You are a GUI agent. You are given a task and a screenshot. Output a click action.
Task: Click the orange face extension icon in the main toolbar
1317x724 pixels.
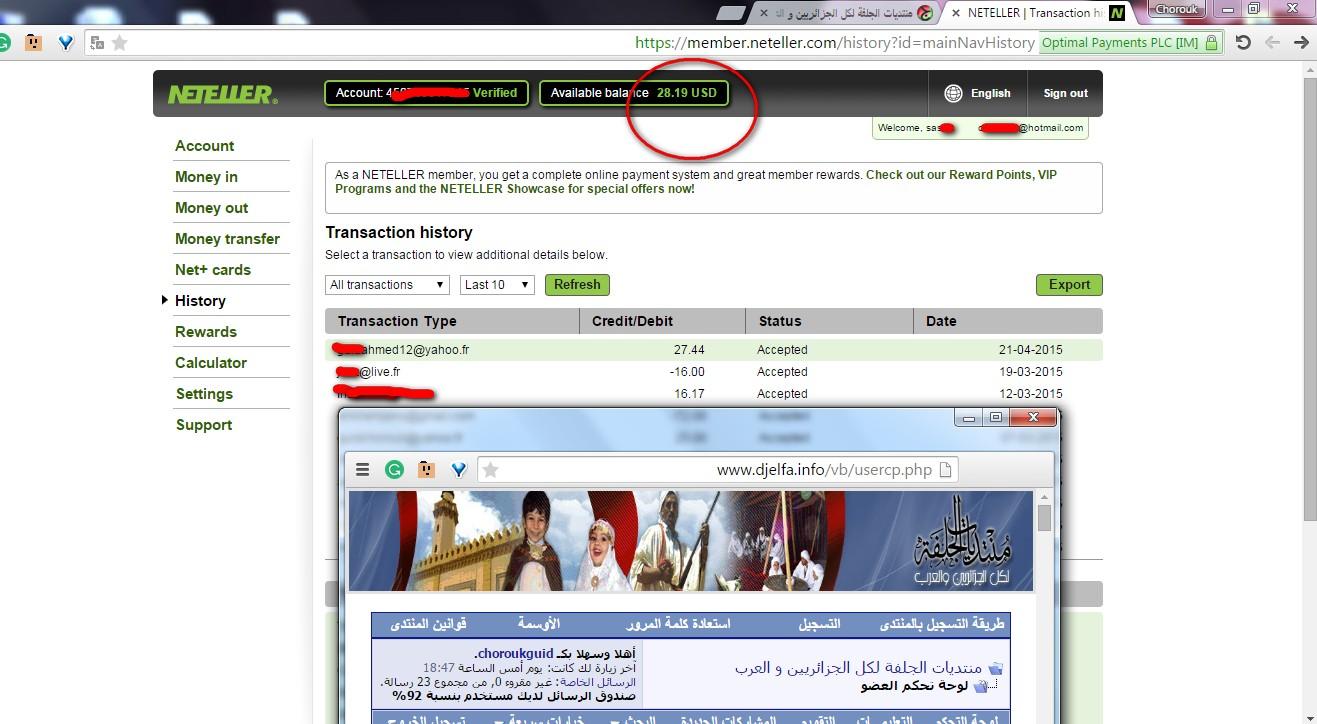pos(34,43)
